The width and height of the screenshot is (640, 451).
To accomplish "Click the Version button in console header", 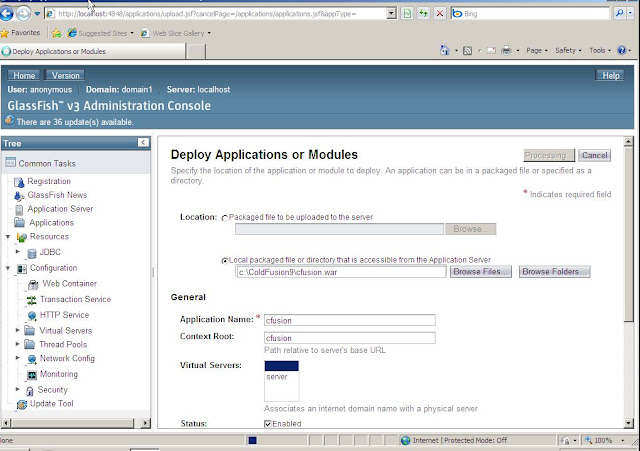I will click(65, 76).
